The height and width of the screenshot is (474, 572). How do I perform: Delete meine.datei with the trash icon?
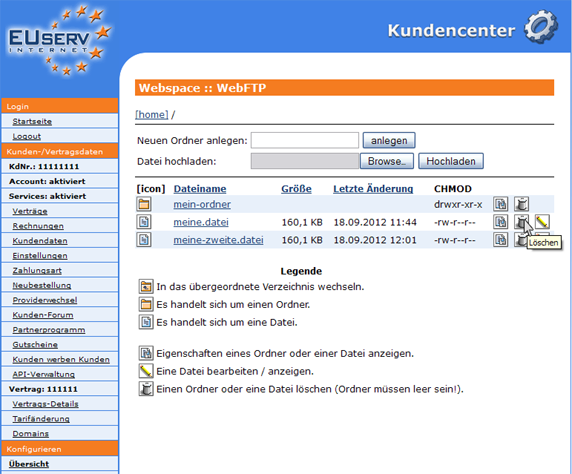coord(521,222)
